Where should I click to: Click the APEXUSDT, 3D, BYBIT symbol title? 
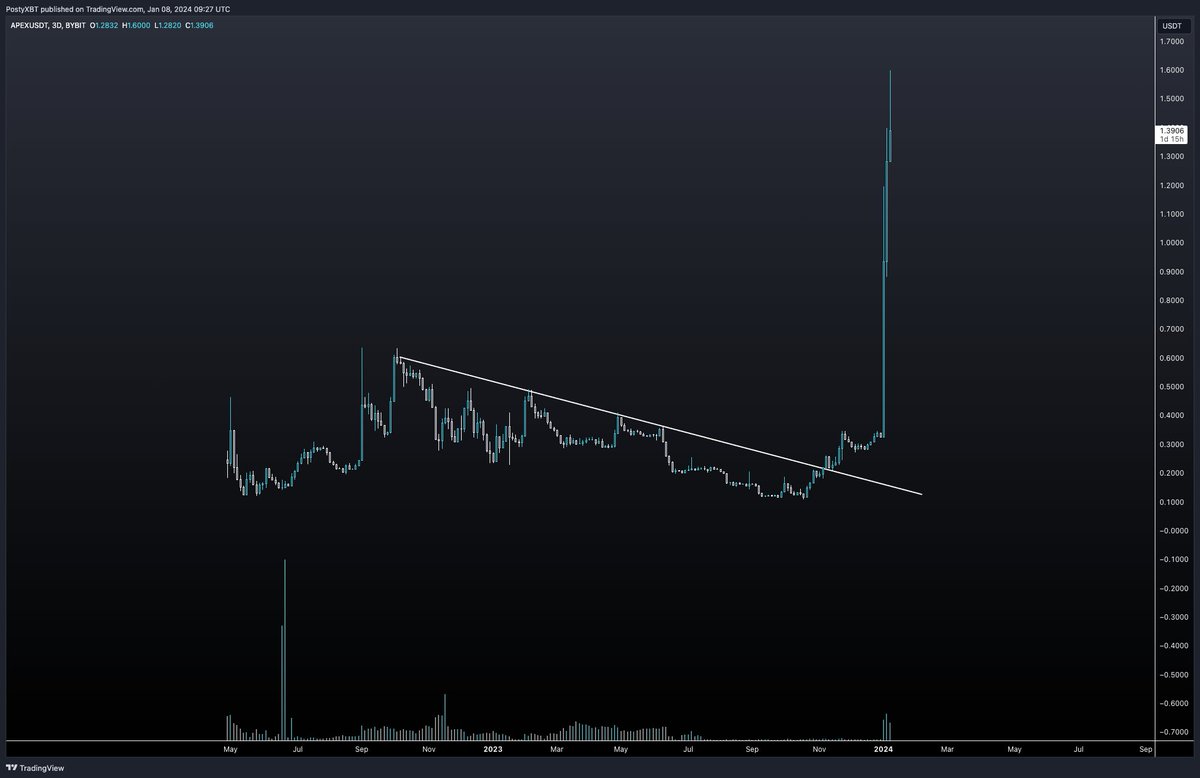(46, 25)
